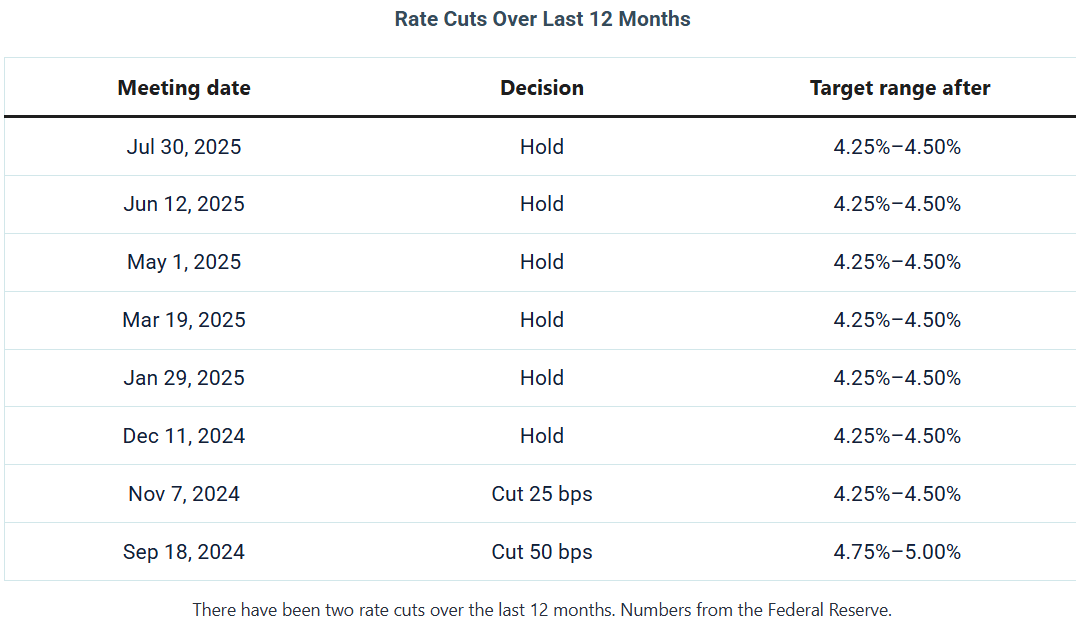Select the Nov 7, 2024 date cell
This screenshot has height=620, width=1076.
click(184, 494)
